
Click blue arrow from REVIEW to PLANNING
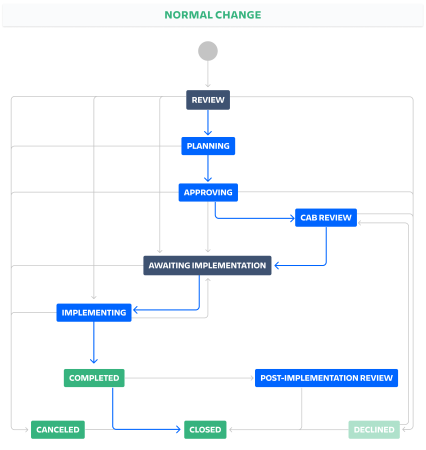(x=208, y=122)
